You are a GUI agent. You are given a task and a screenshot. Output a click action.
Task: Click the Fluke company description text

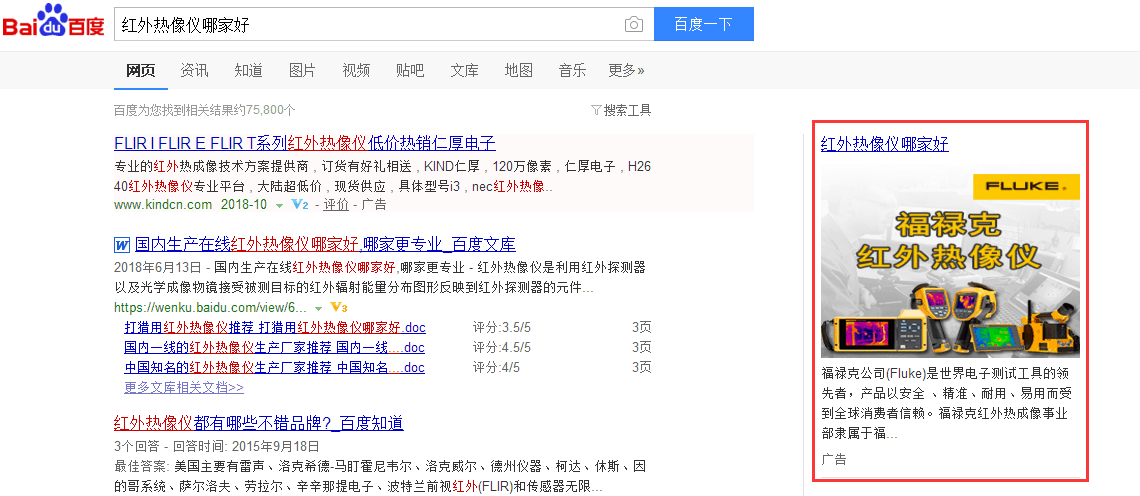pyautogui.click(x=947, y=404)
